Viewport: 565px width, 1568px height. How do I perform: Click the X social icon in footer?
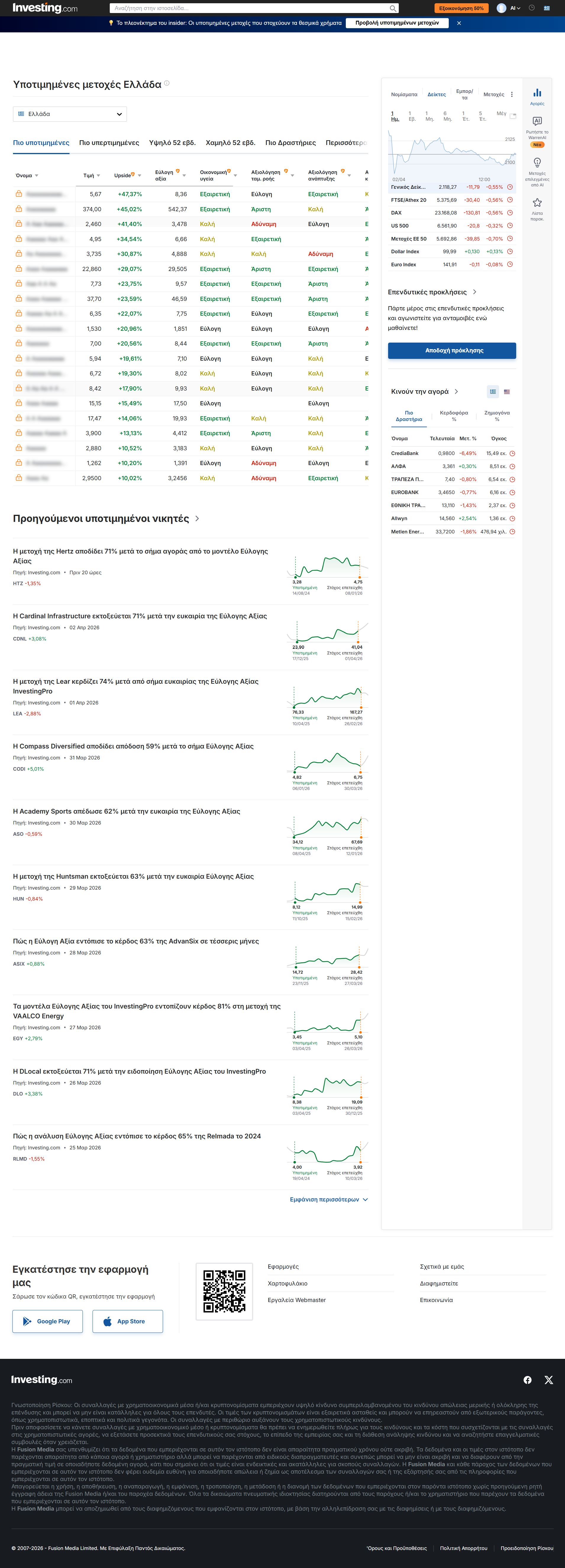[x=548, y=1379]
